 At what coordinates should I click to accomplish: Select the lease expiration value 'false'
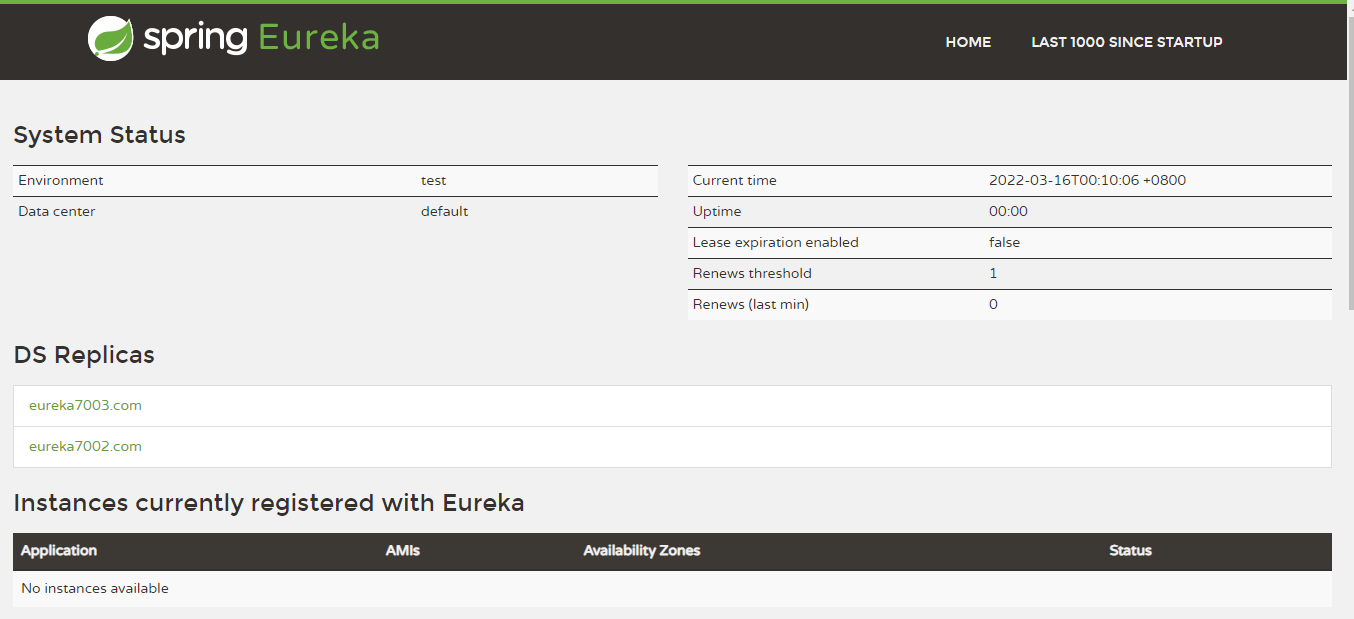1005,243
